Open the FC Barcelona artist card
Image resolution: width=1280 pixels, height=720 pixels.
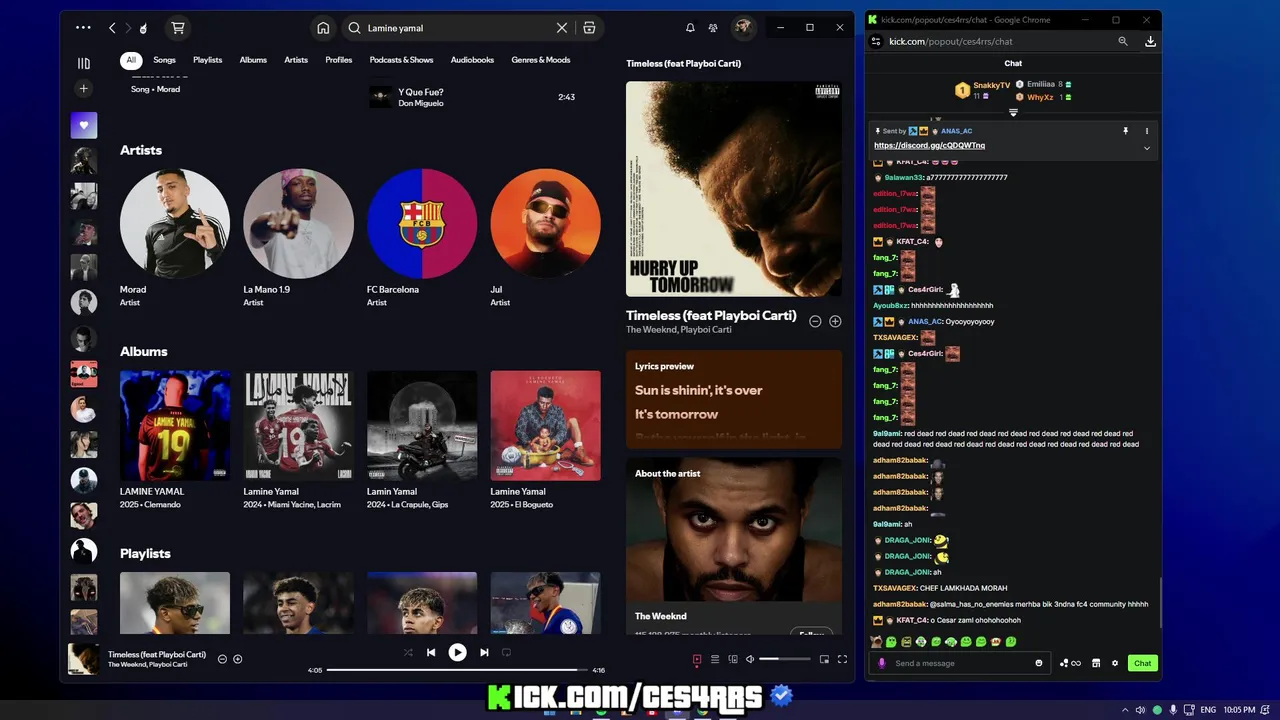(x=422, y=238)
